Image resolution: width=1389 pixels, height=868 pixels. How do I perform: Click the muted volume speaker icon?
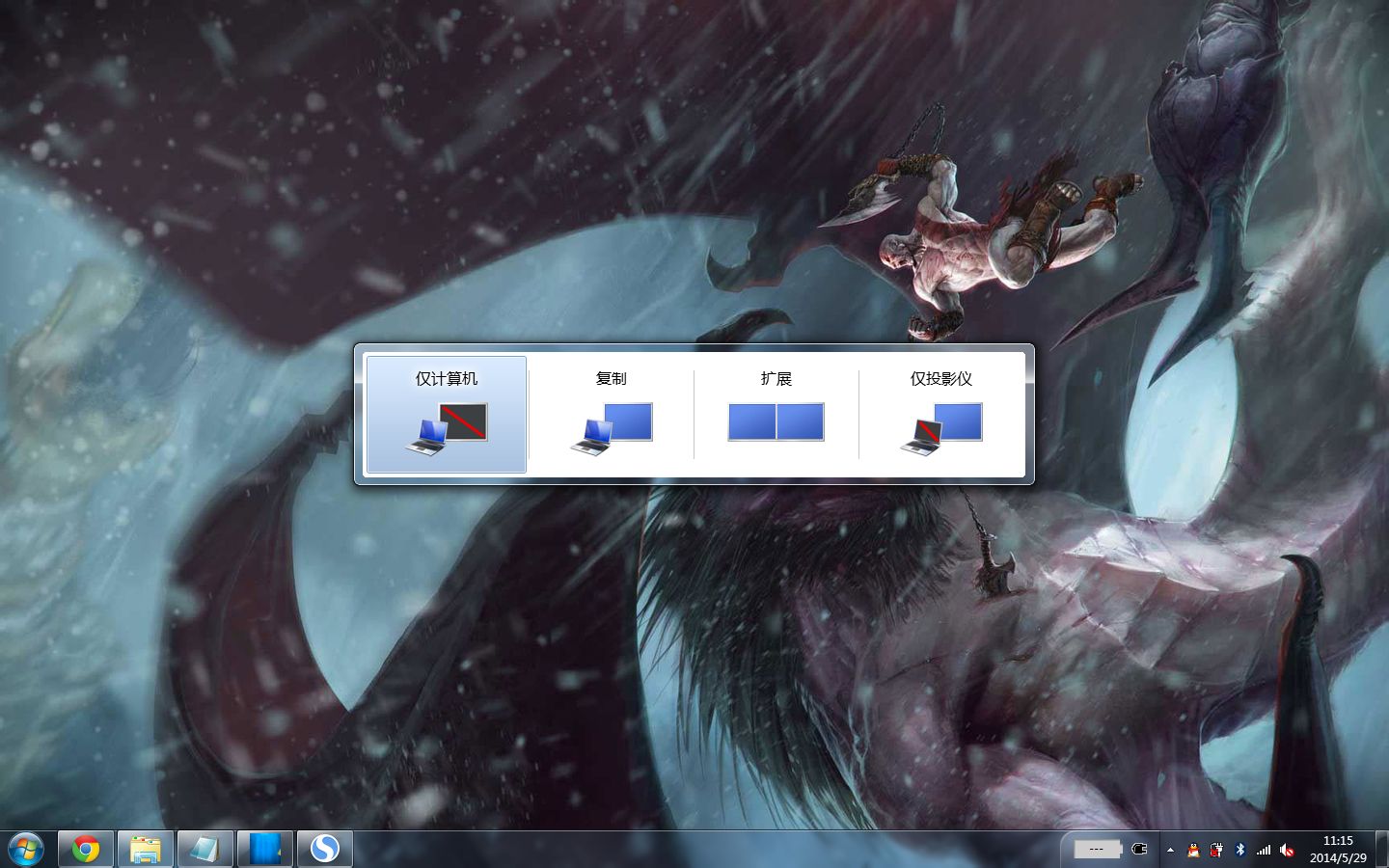point(1287,851)
